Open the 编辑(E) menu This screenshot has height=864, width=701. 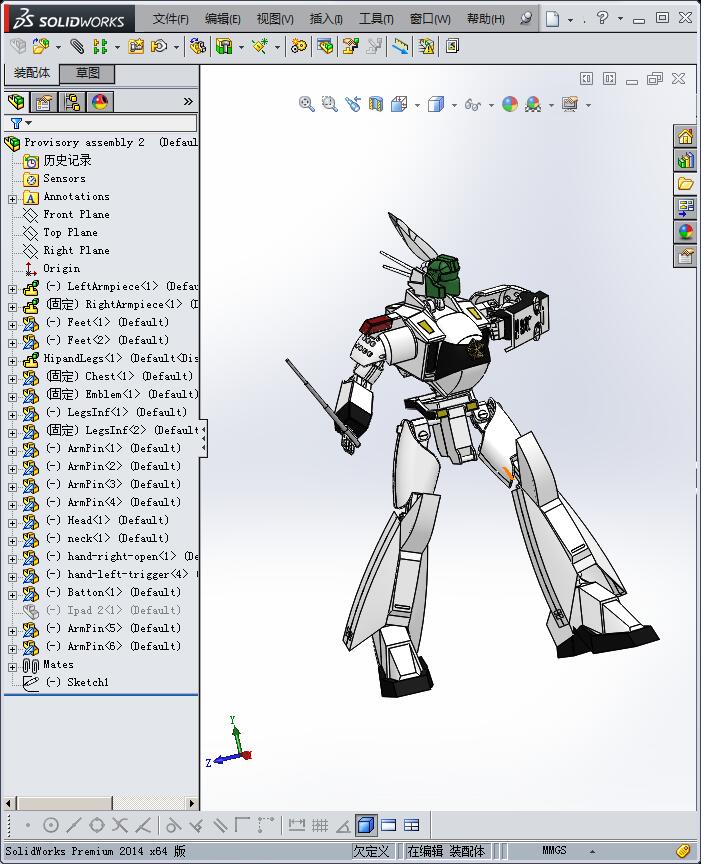pos(222,19)
